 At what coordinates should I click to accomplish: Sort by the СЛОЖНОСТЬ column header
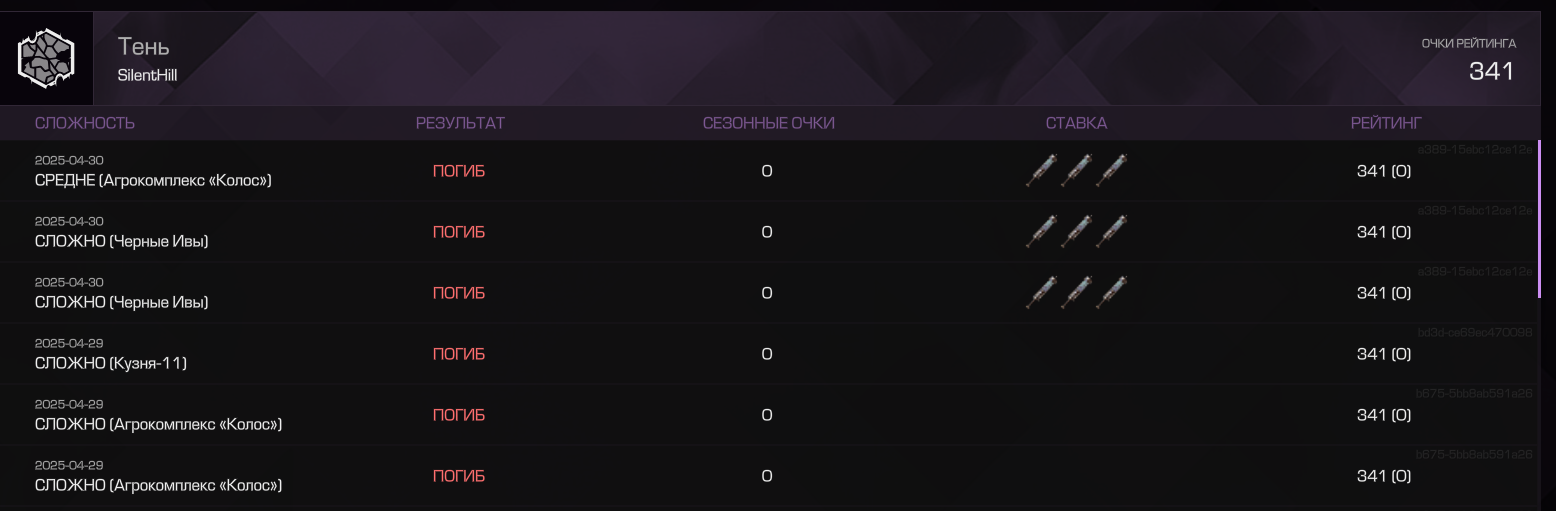(x=85, y=123)
